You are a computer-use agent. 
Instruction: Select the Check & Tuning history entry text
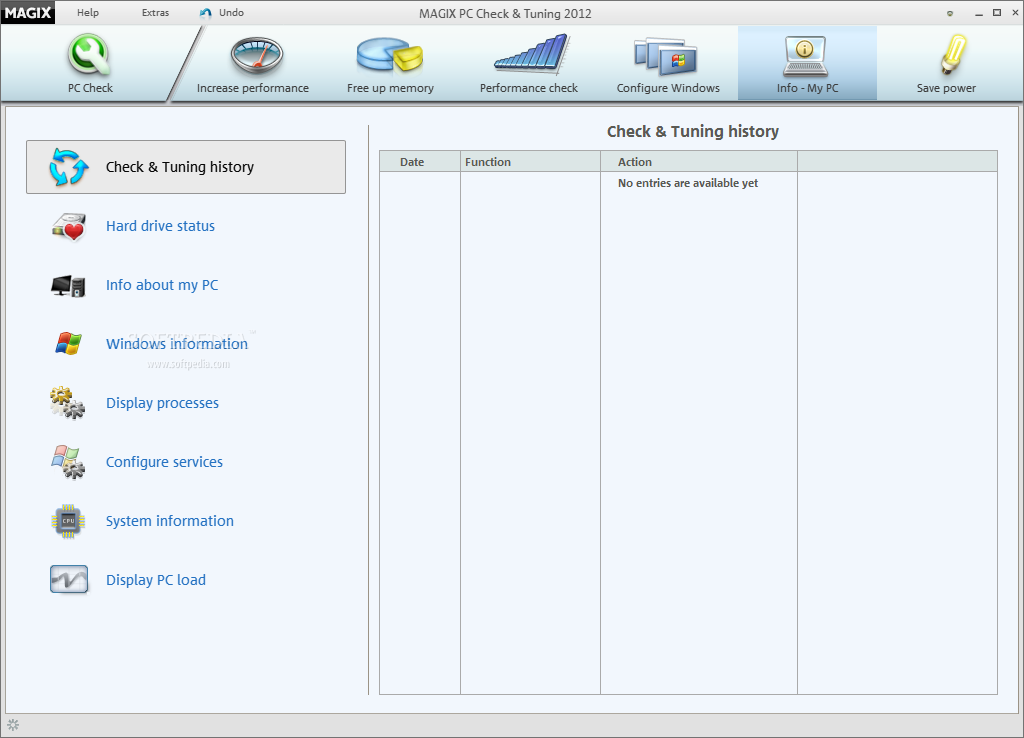(180, 167)
